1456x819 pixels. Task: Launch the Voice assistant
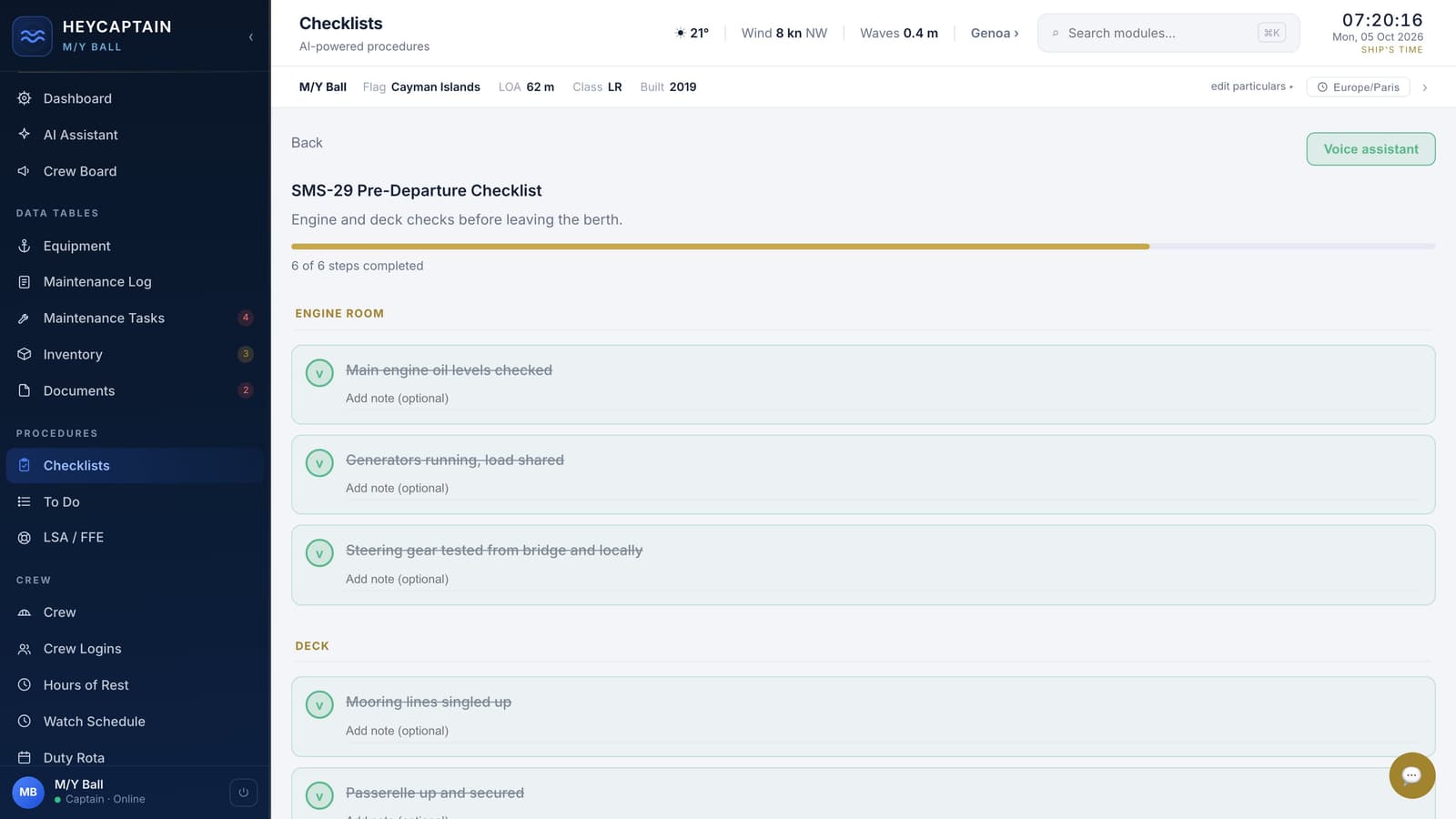pyautogui.click(x=1370, y=149)
